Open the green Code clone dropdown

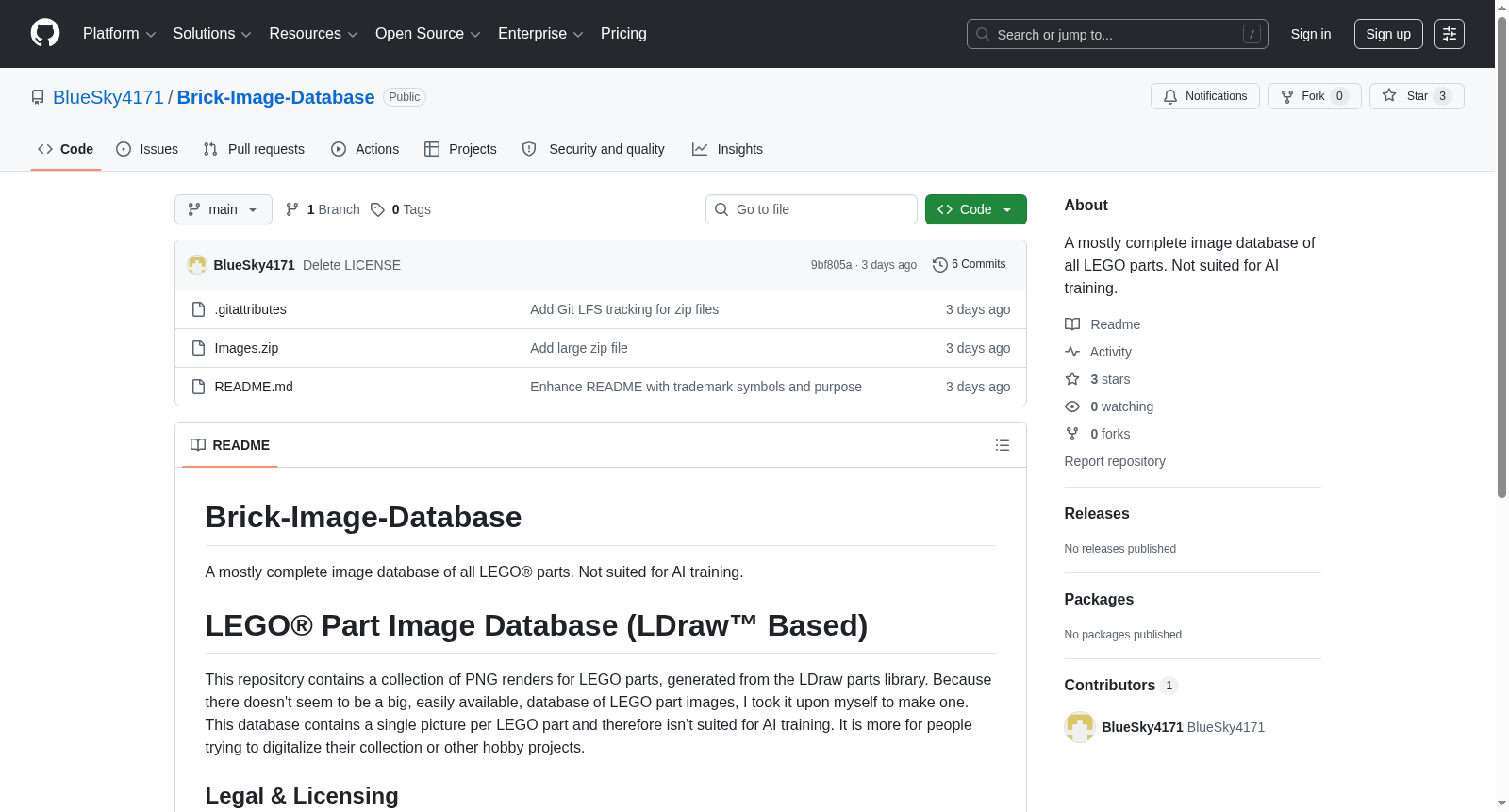pyautogui.click(x=976, y=209)
